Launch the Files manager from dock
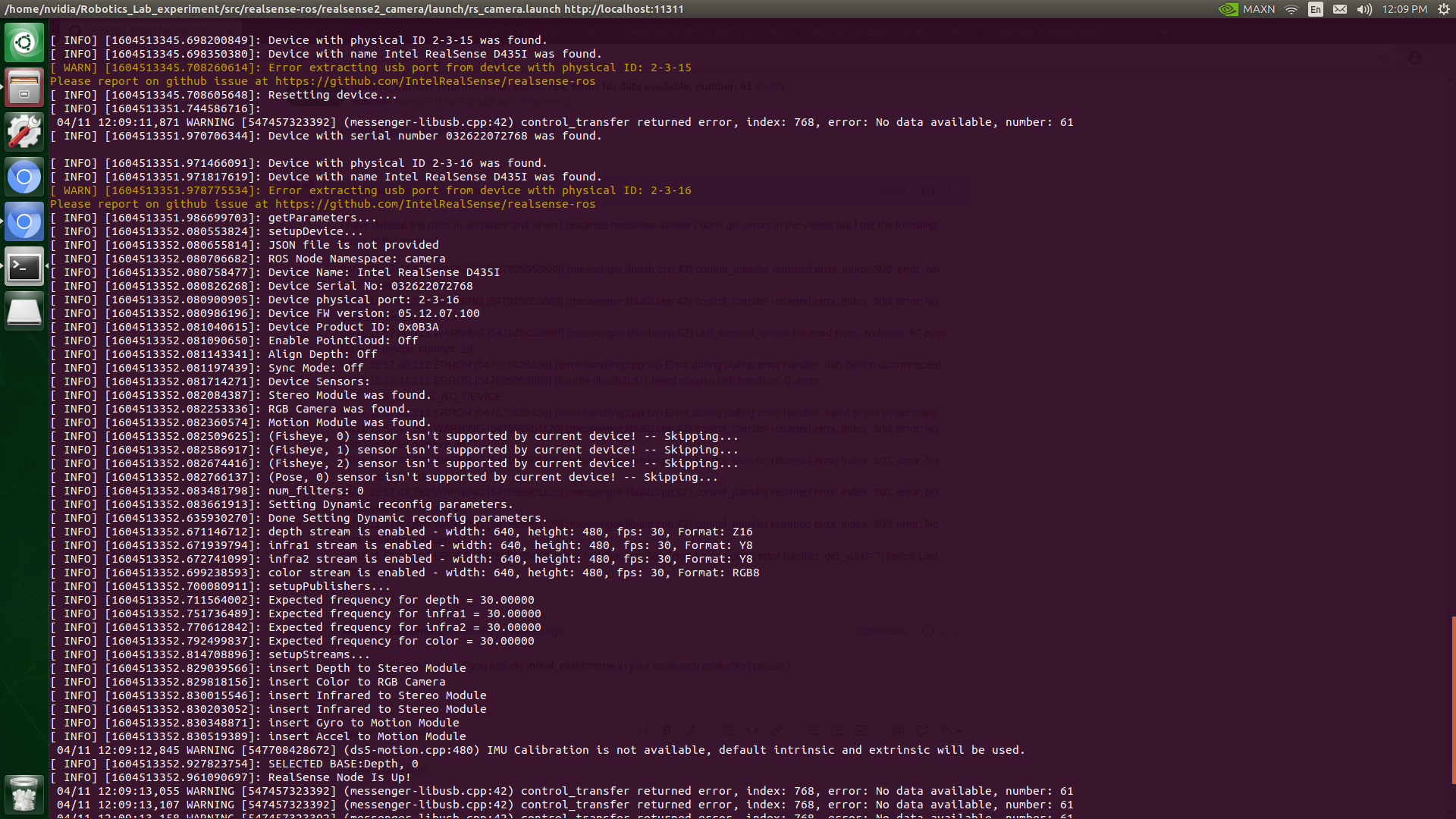The height and width of the screenshot is (819, 1456). pyautogui.click(x=24, y=87)
